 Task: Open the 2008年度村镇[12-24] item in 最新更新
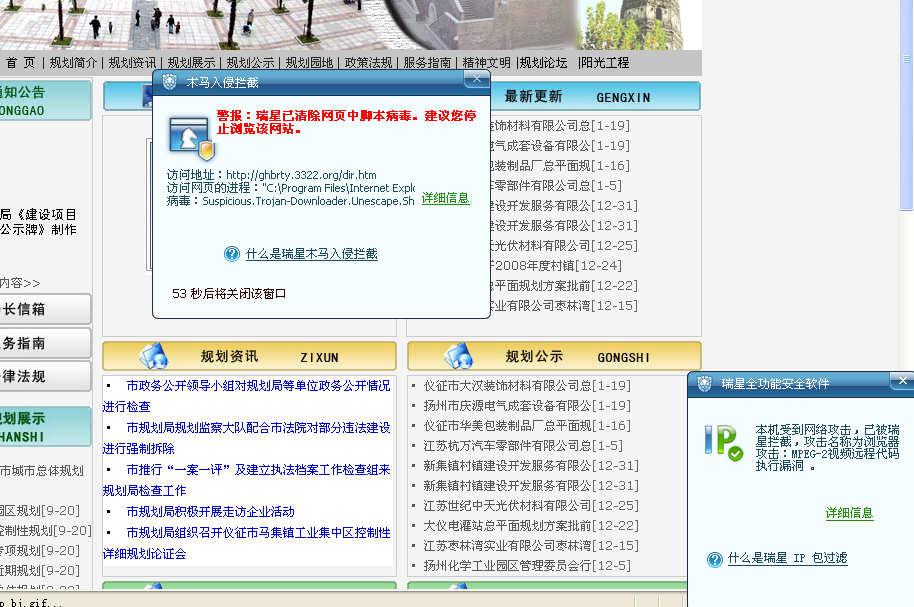tap(556, 265)
